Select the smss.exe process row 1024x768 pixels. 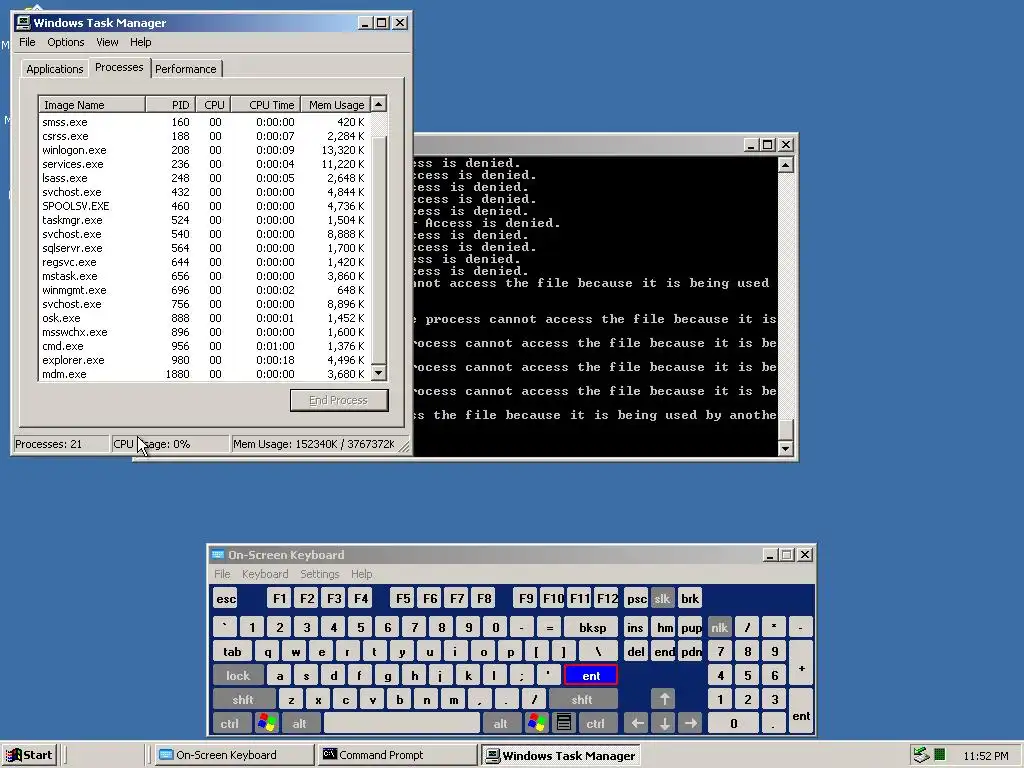coord(204,122)
